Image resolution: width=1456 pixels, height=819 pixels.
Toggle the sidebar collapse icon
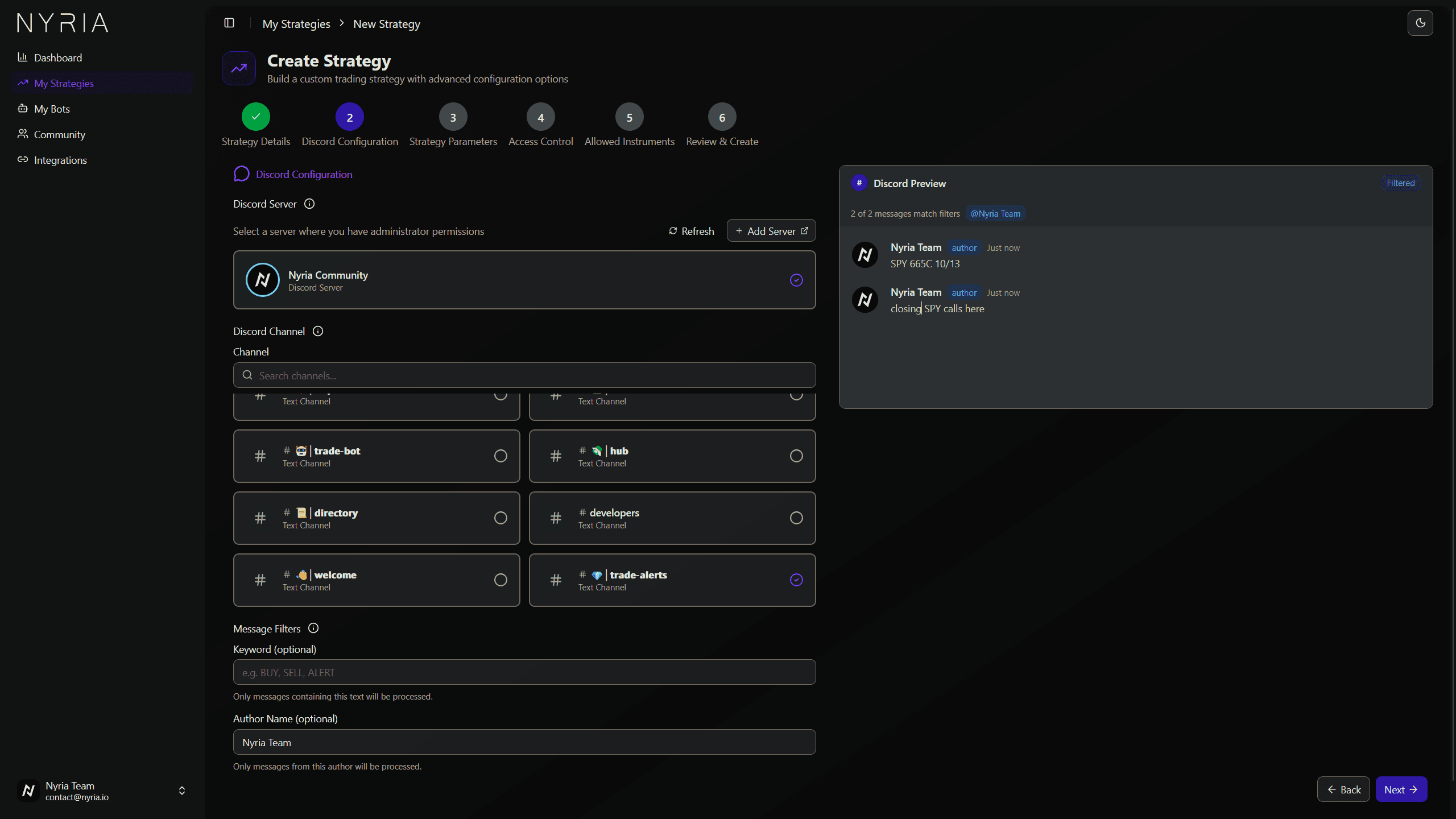tap(230, 23)
